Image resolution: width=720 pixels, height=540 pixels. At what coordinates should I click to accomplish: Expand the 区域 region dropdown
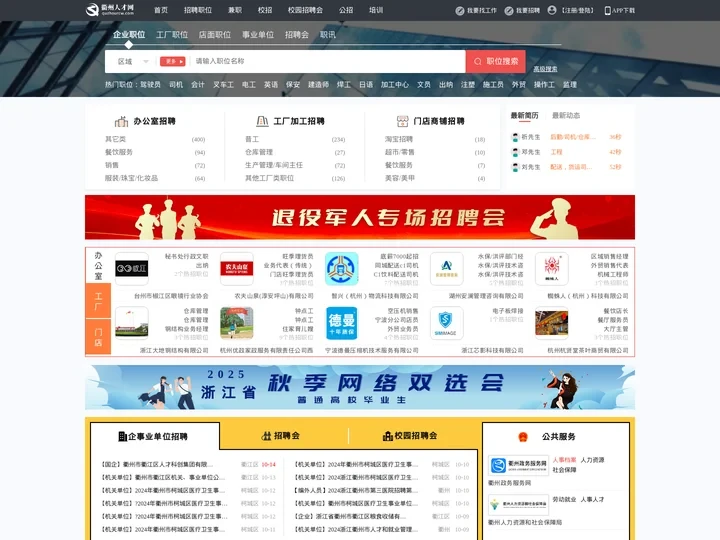(x=133, y=62)
